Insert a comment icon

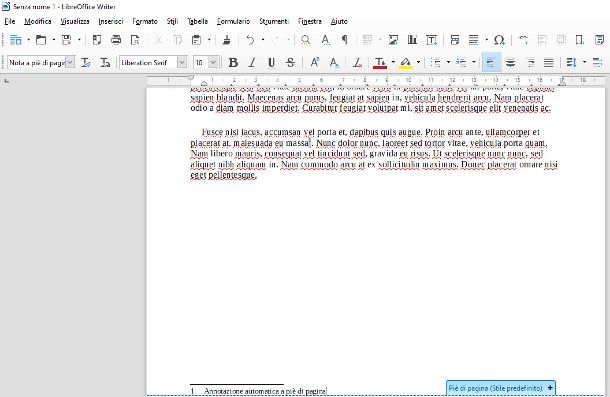599,40
